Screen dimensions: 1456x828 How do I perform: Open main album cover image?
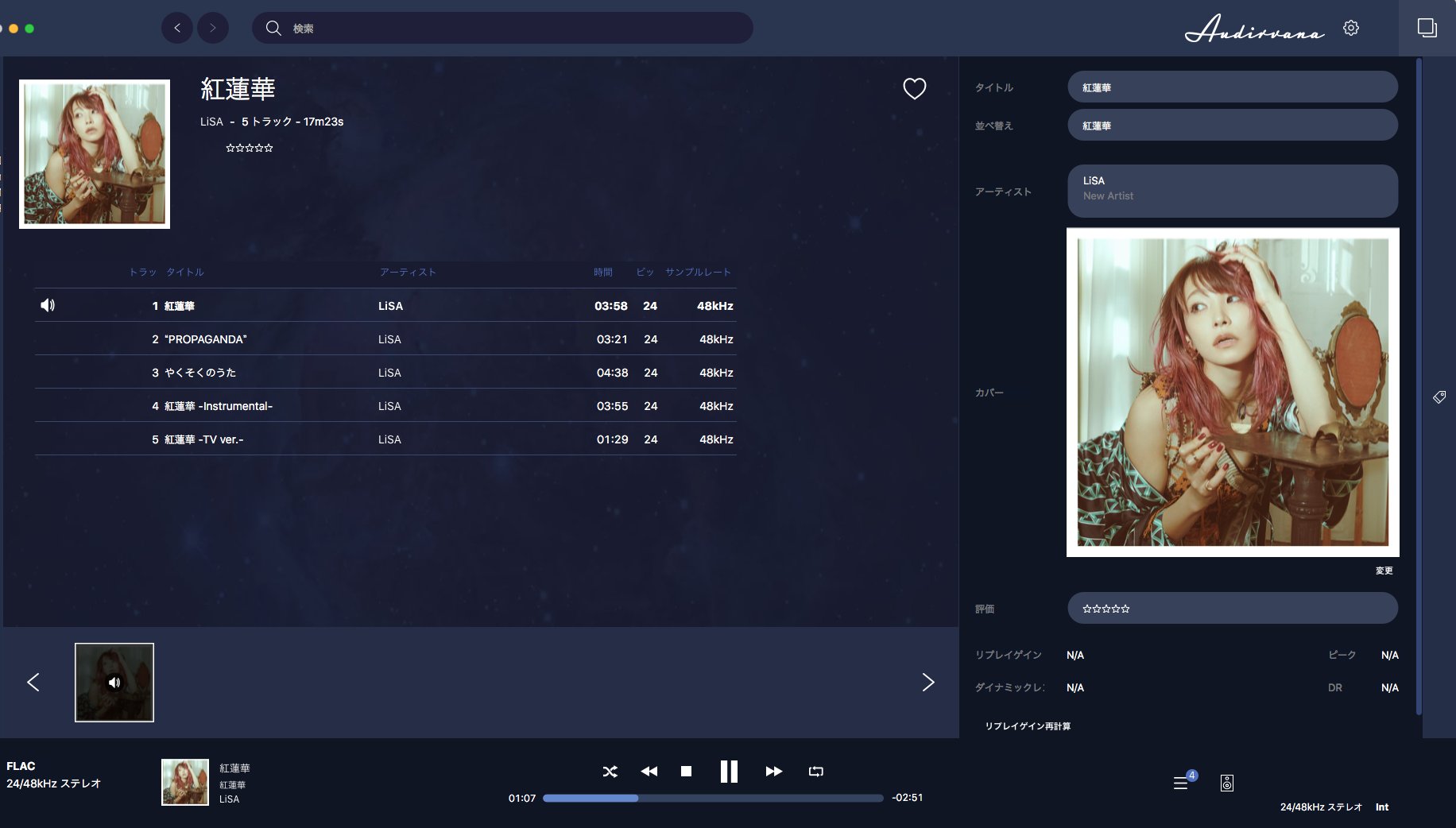pos(95,154)
